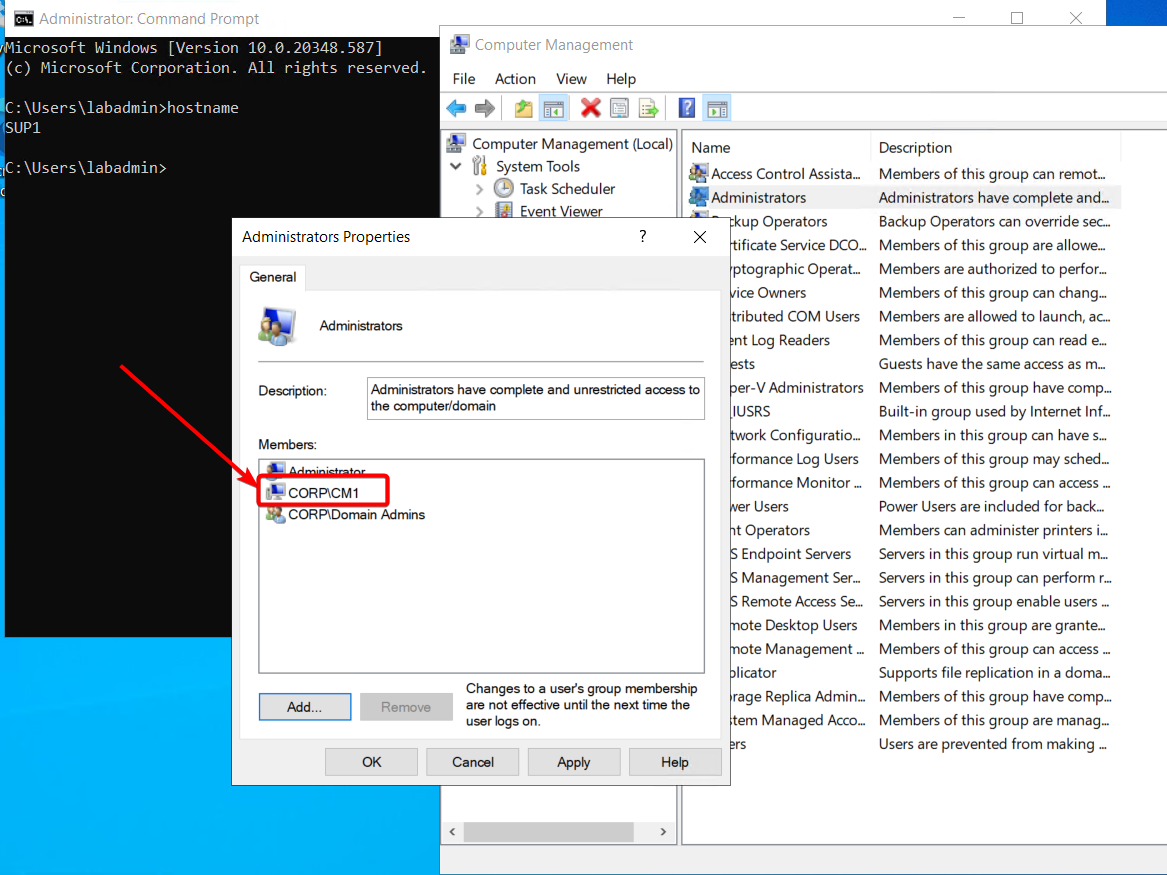Click Cancel in Administrators Properties
The height and width of the screenshot is (875, 1167).
click(x=473, y=762)
